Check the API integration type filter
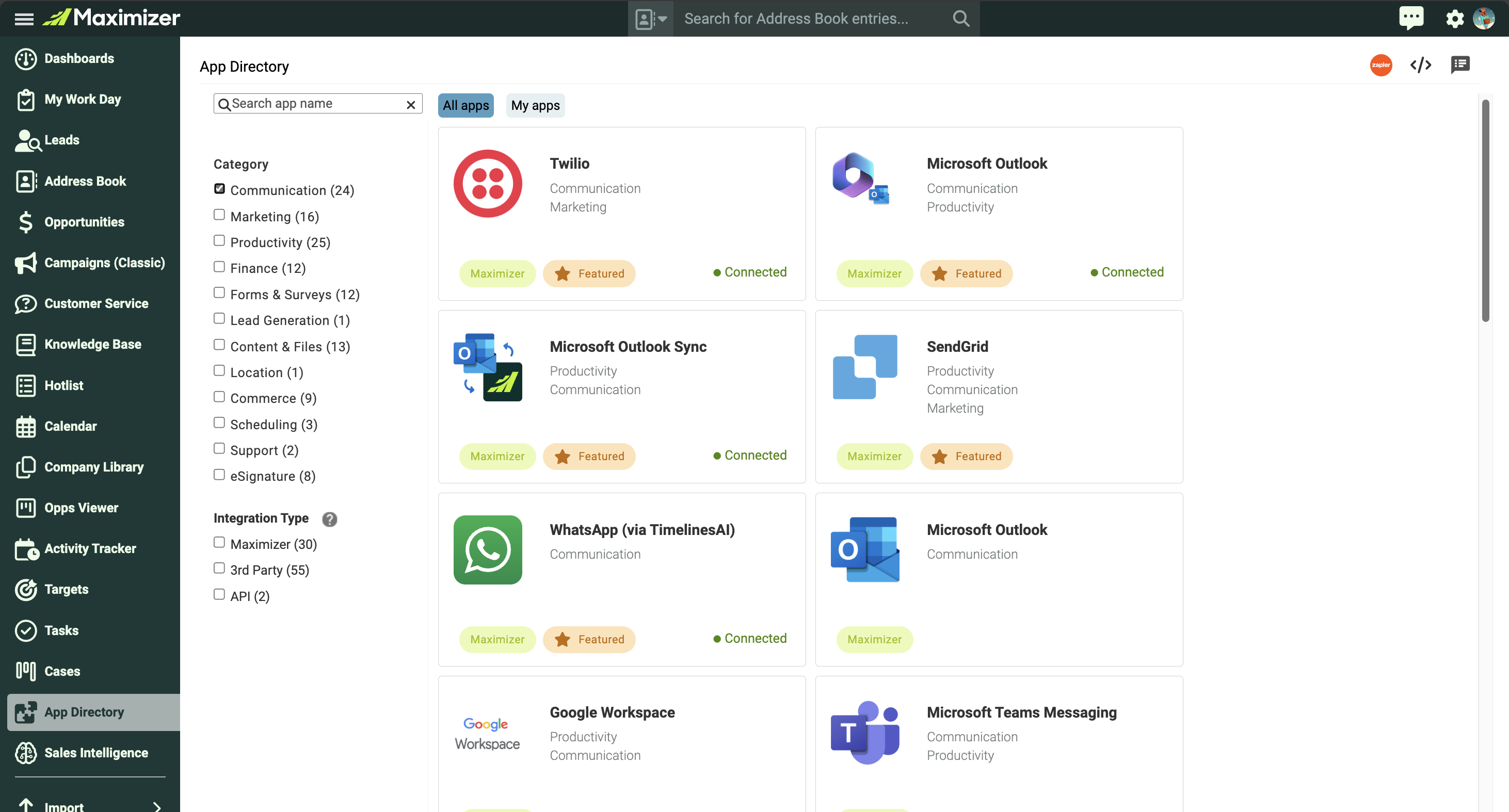The height and width of the screenshot is (812, 1509). coord(219,594)
